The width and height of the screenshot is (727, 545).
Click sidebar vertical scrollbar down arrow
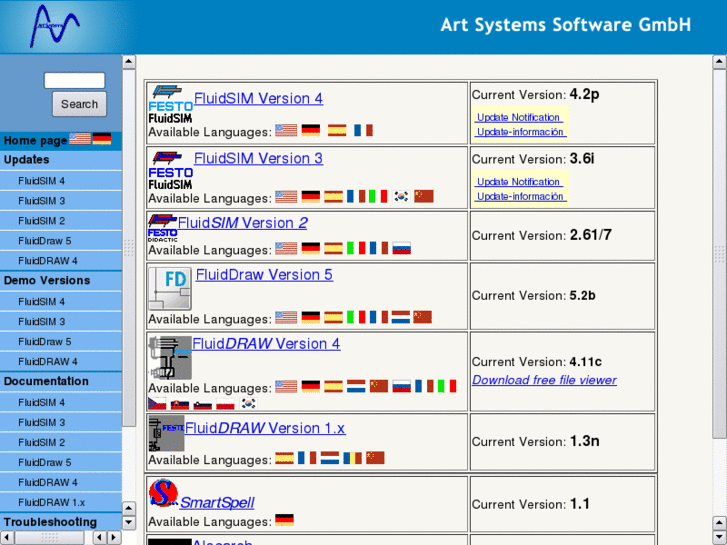point(129,522)
